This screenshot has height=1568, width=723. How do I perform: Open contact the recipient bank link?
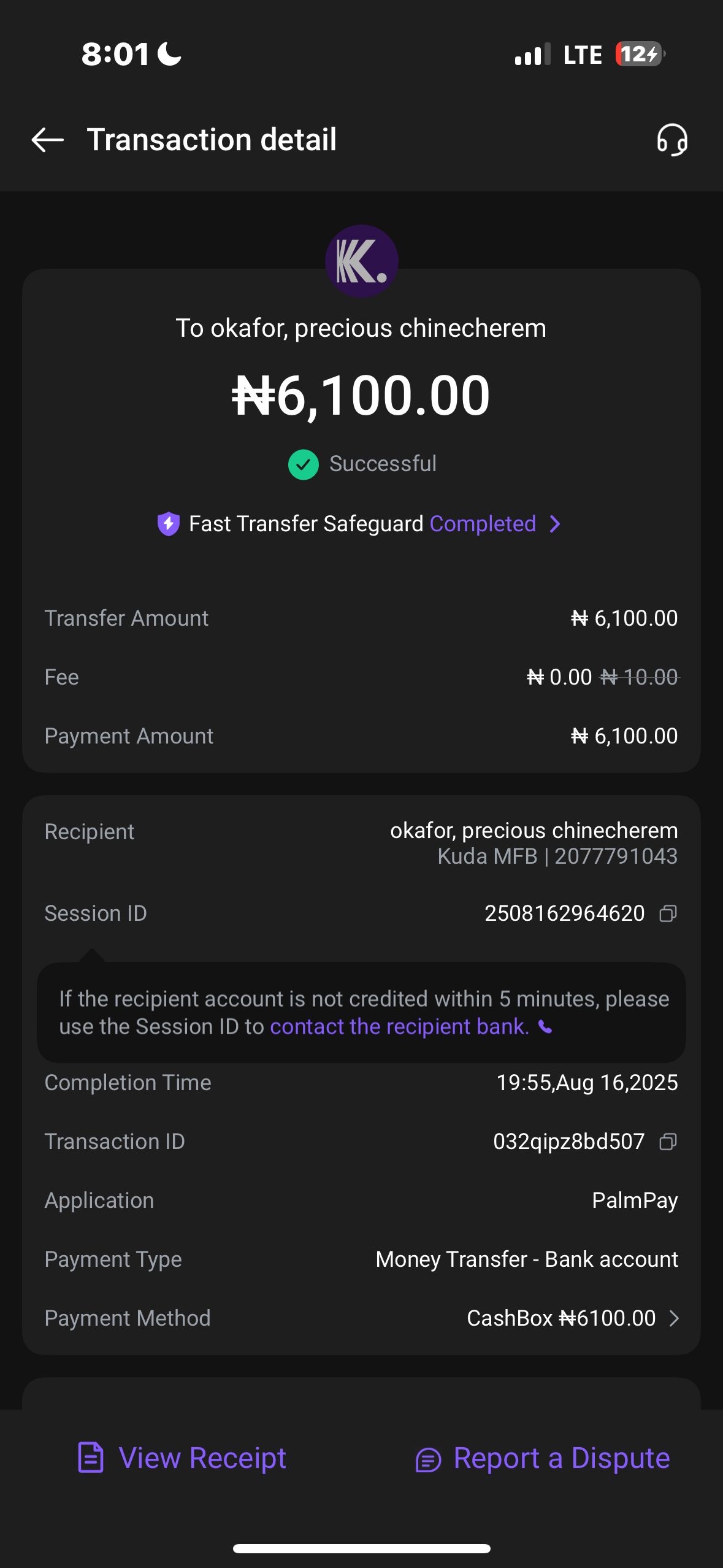(399, 1027)
